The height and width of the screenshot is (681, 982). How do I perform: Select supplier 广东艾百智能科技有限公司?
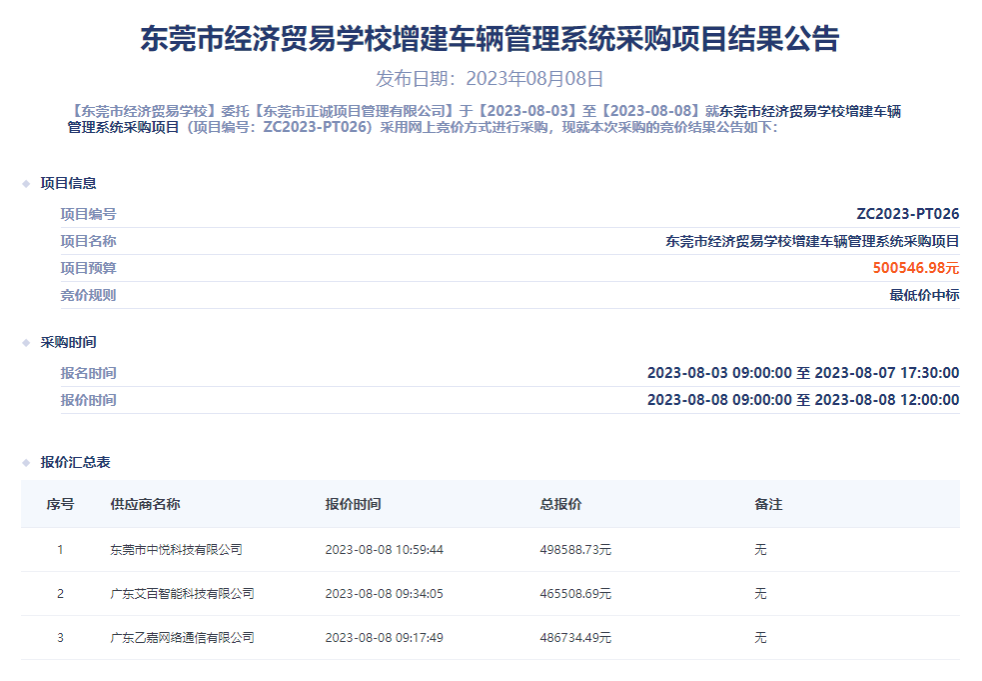pyautogui.click(x=182, y=594)
